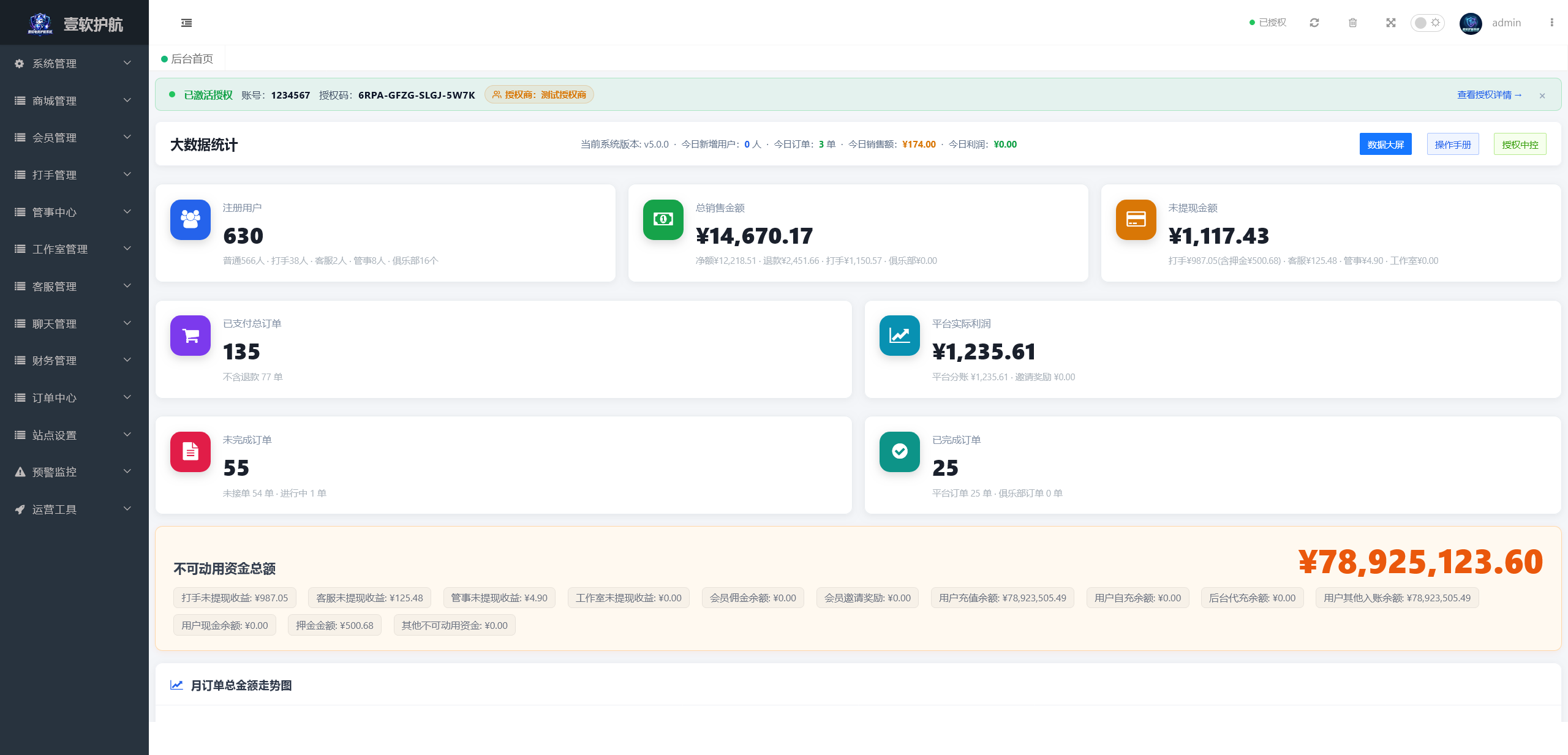Click 客服未提现收益 ¥125.48 tag
The image size is (1568, 755).
[x=369, y=598]
